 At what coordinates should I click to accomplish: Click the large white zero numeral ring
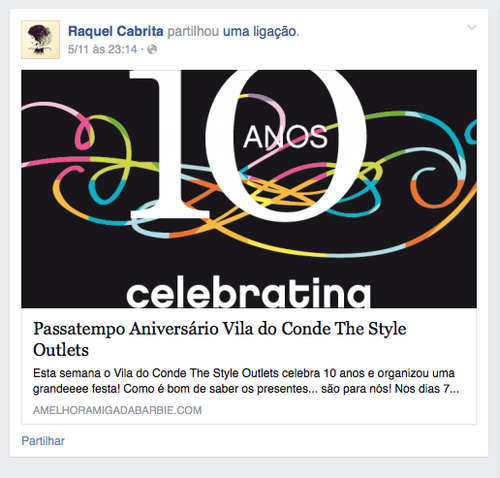(286, 146)
